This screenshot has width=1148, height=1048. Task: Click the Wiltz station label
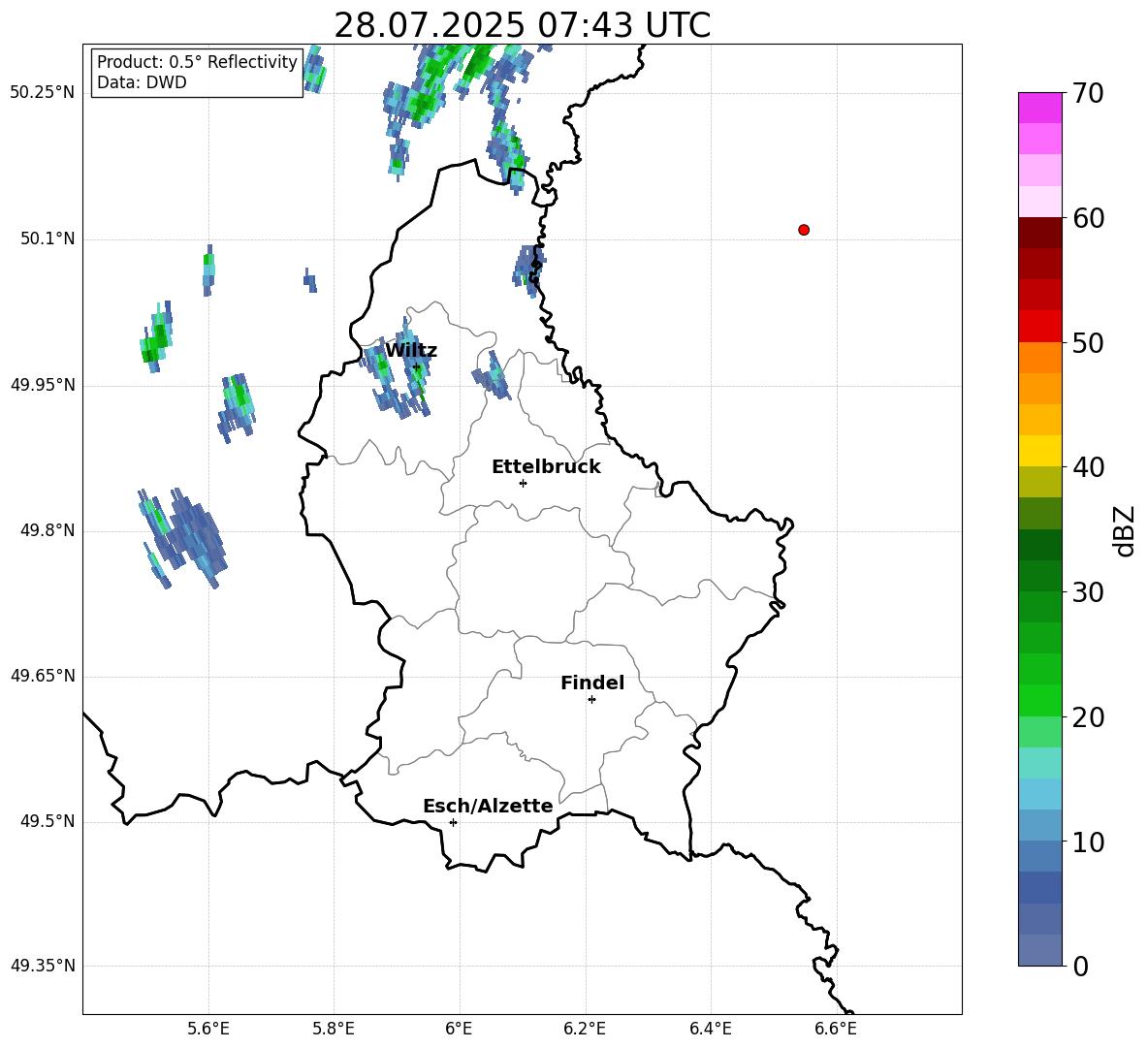411,351
